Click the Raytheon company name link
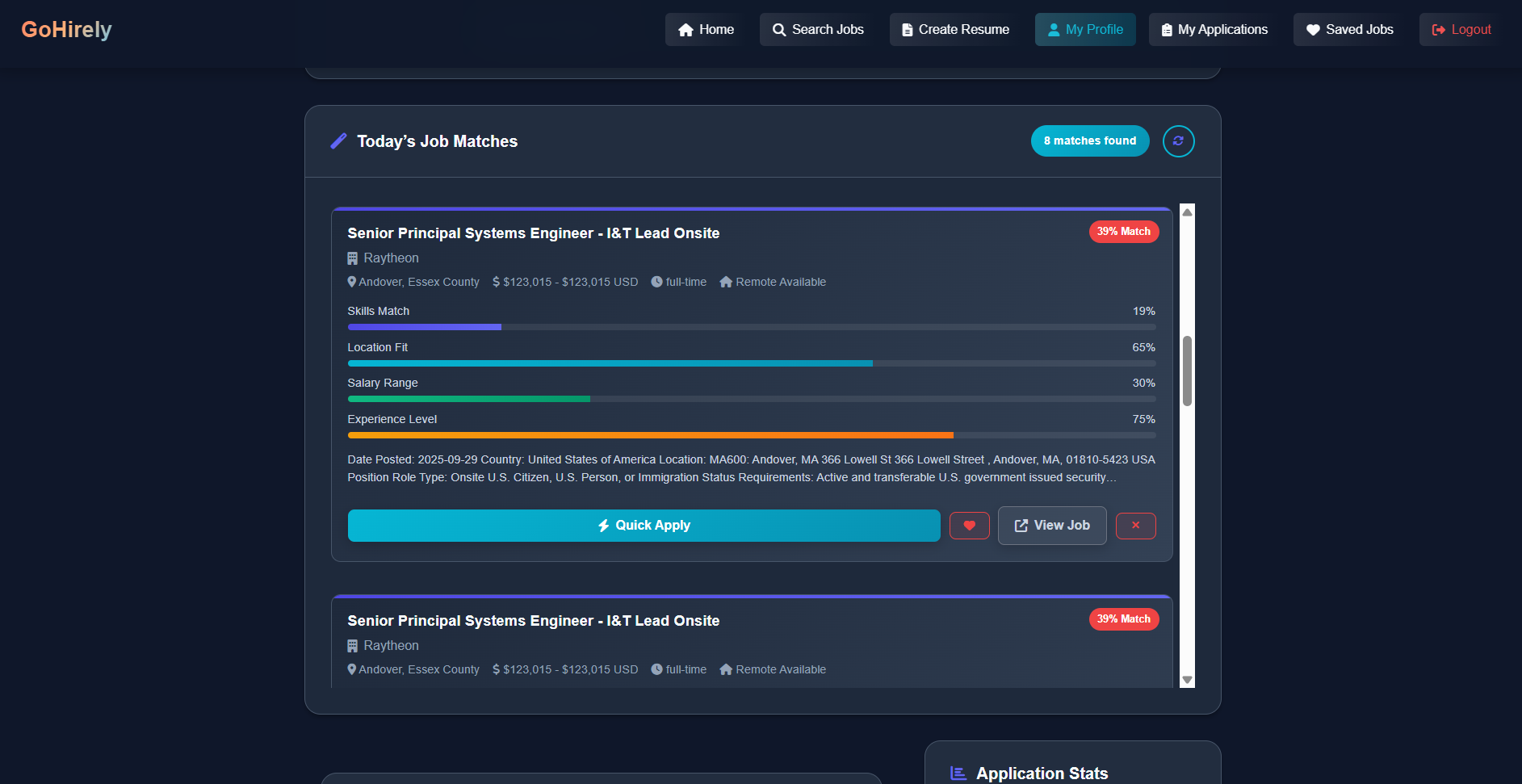The height and width of the screenshot is (784, 1522). [x=392, y=258]
